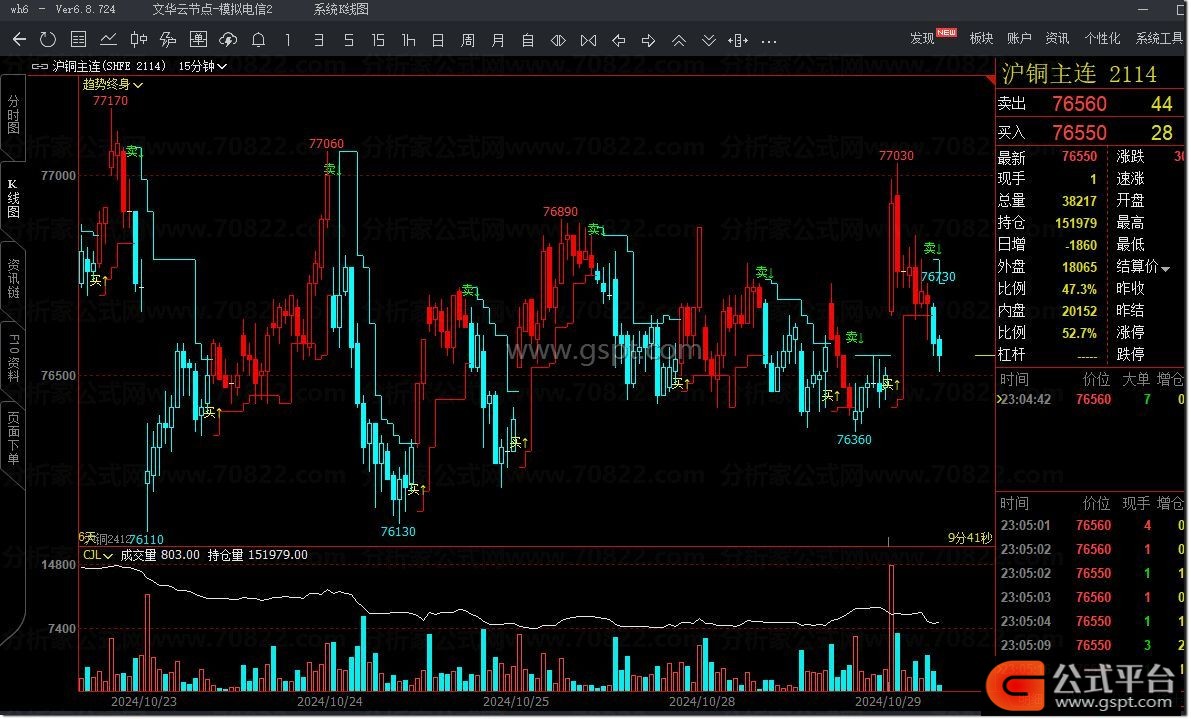Open the more options ellipsis icon
This screenshot has height=719, width=1191.
tap(769, 41)
